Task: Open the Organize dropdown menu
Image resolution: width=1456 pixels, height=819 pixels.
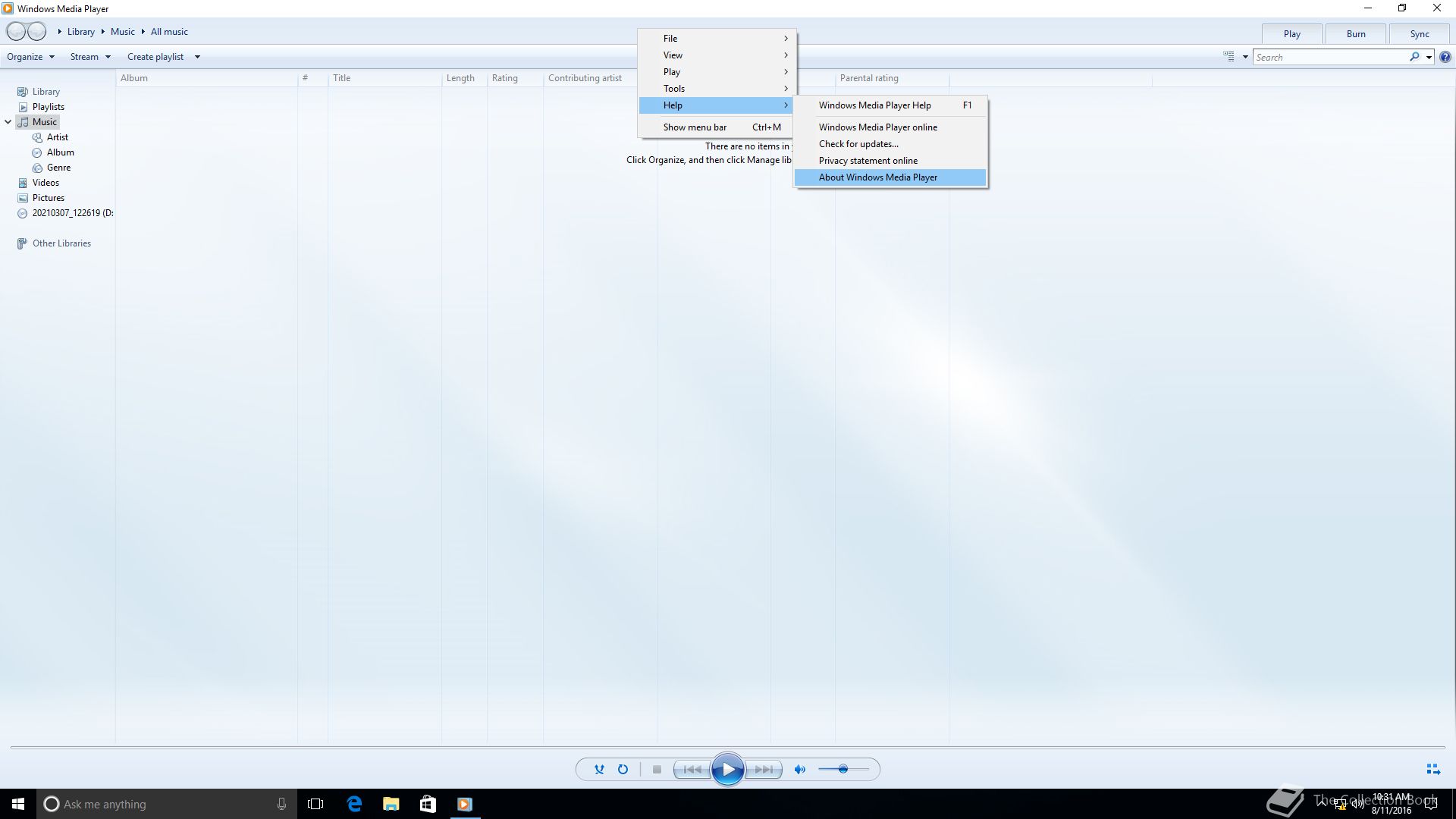Action: coord(30,57)
